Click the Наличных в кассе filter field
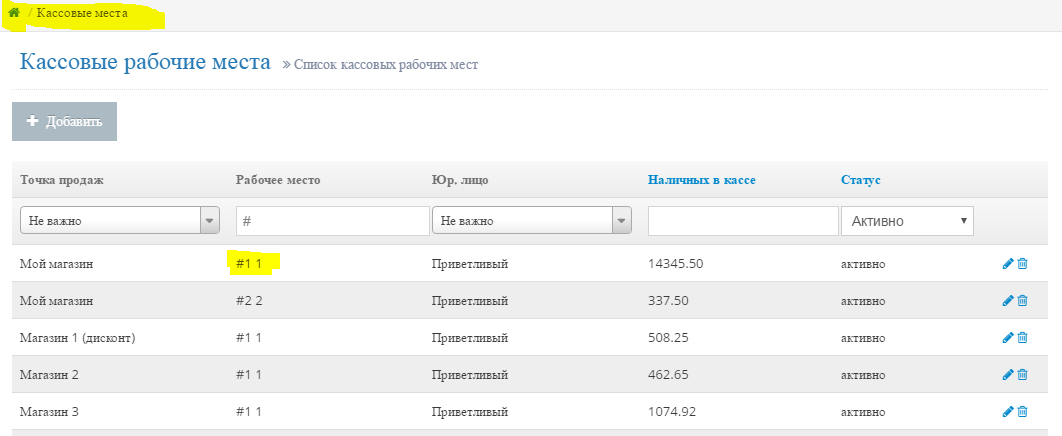 [x=743, y=221]
